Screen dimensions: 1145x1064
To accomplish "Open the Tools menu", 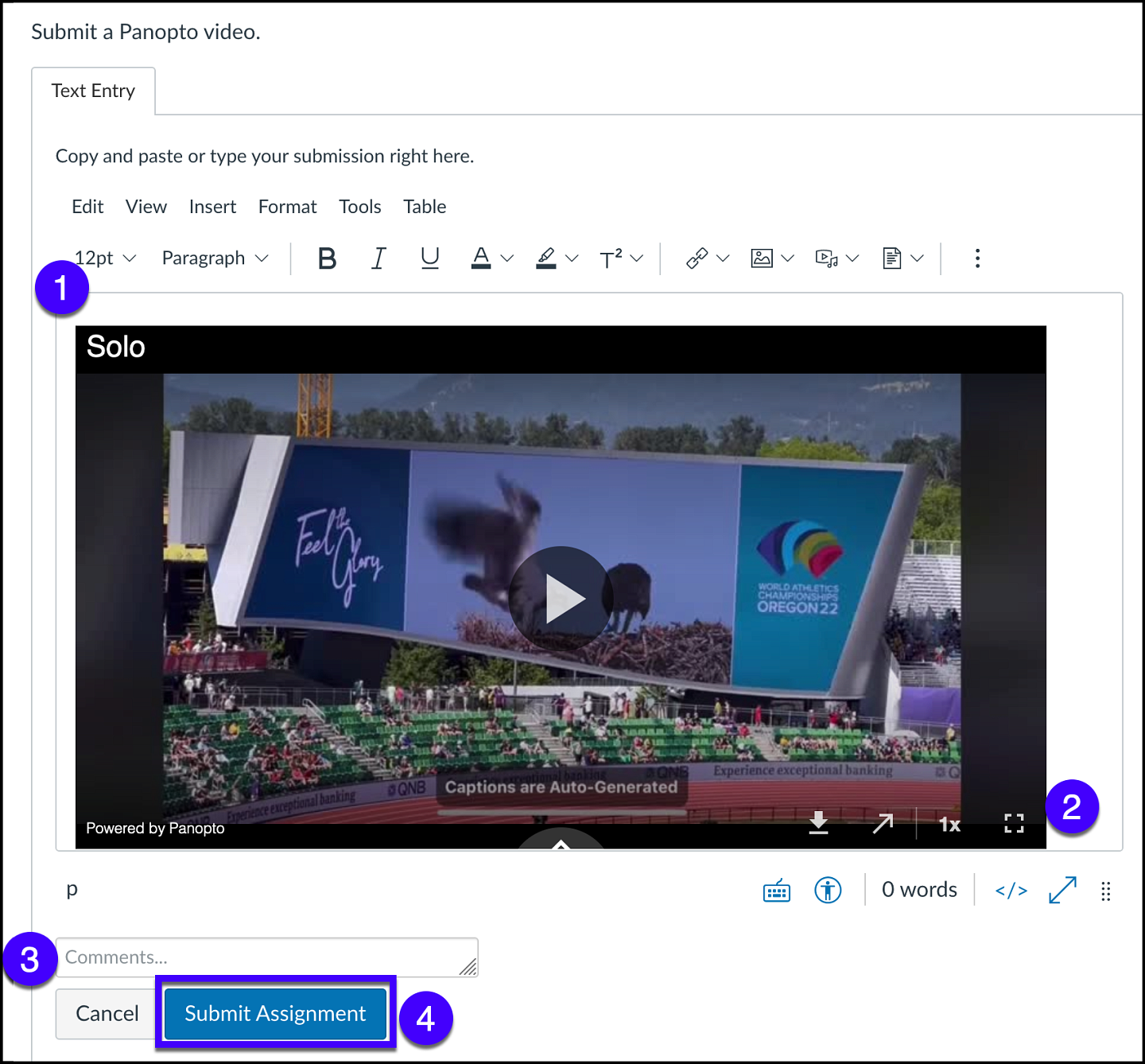I will [360, 207].
